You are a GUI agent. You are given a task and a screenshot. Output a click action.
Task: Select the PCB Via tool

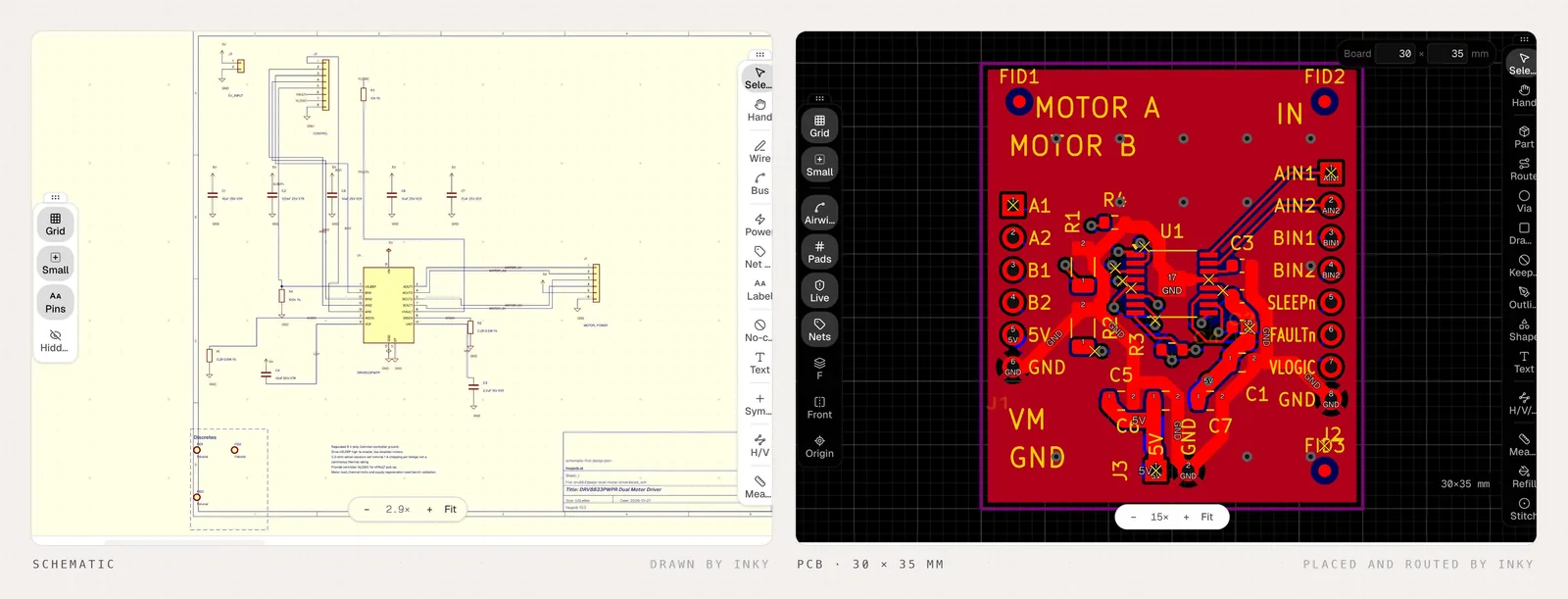pyautogui.click(x=1523, y=202)
